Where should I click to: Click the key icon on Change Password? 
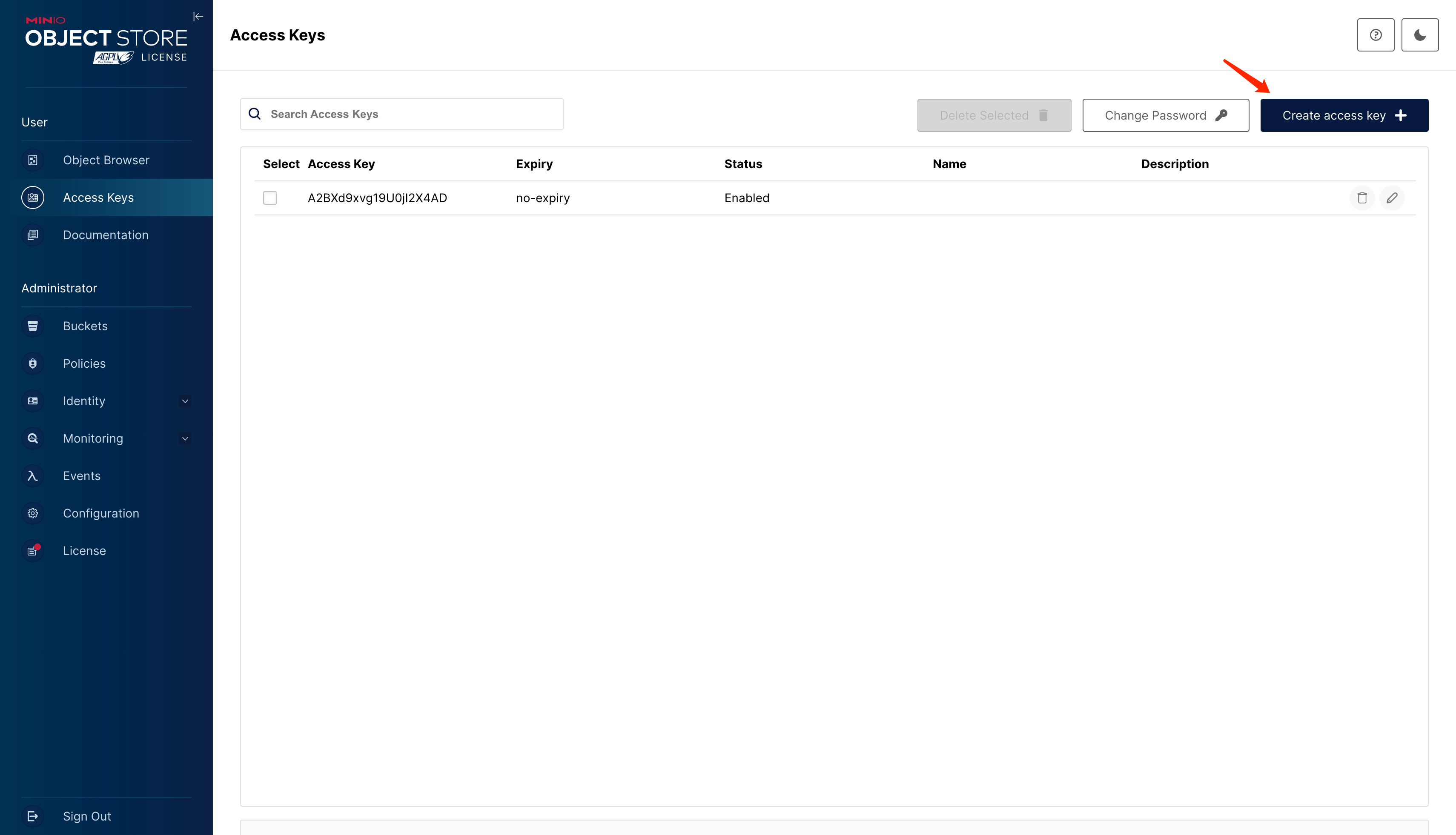1221,115
